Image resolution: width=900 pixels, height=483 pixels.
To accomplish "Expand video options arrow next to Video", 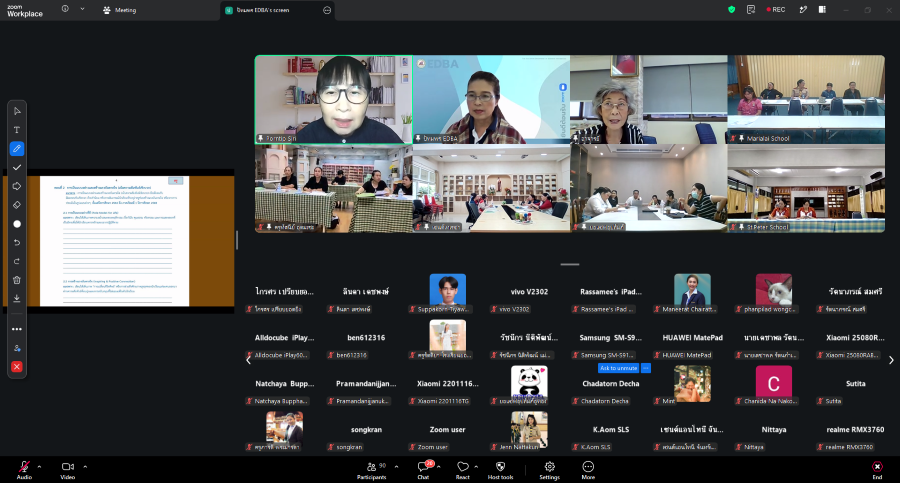I will click(85, 467).
